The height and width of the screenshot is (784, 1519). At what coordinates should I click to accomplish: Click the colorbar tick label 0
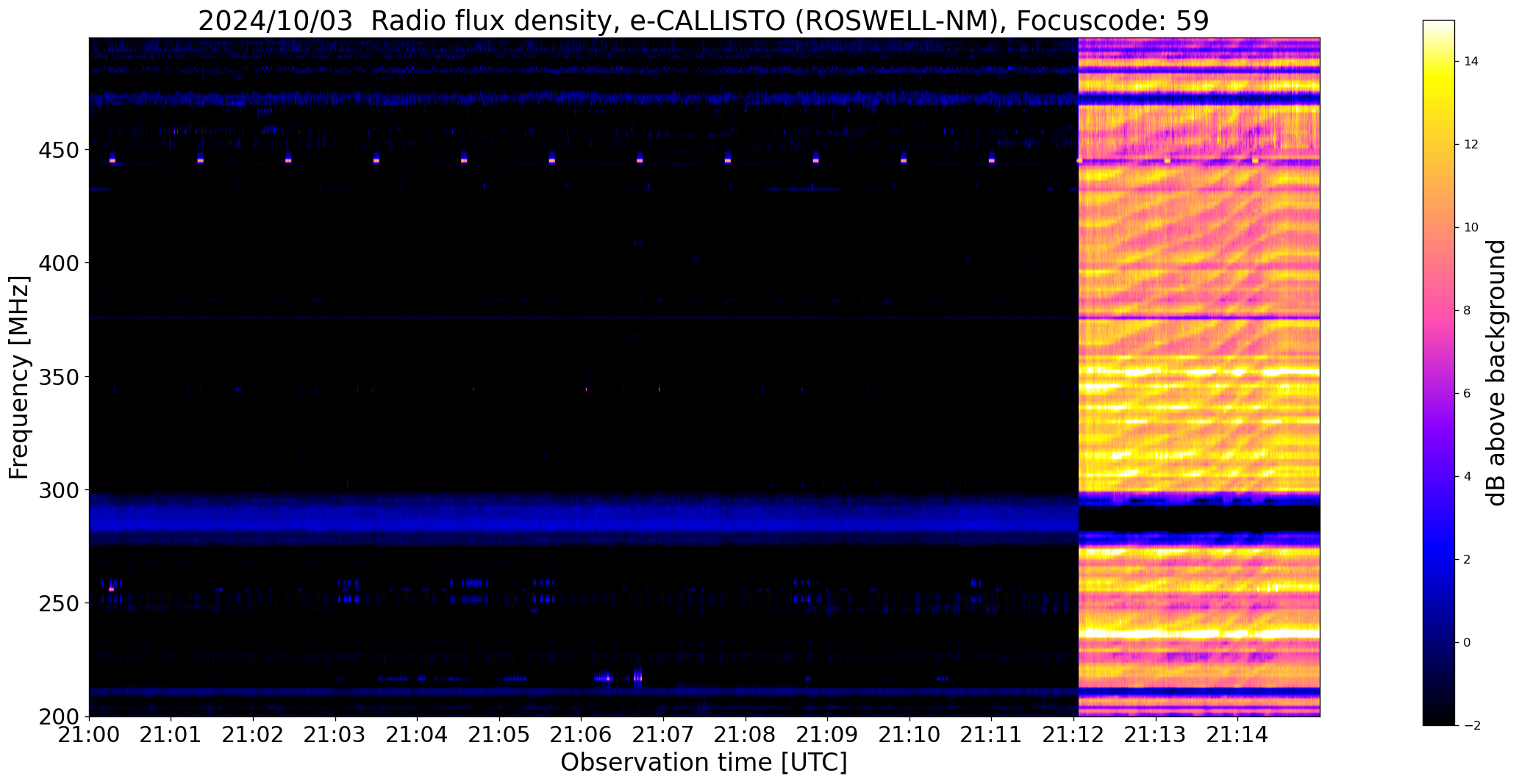click(1468, 643)
